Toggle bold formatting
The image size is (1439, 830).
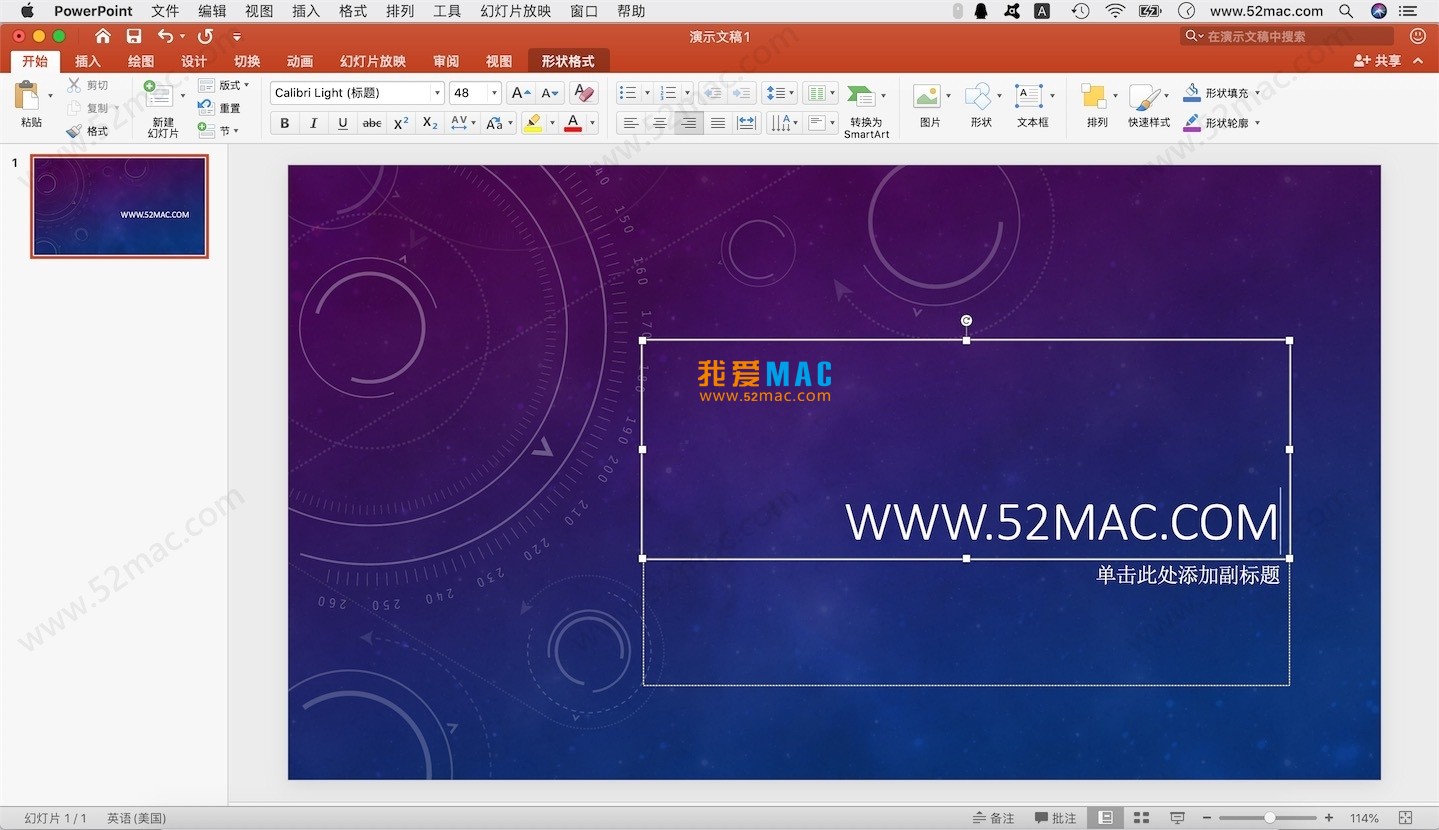click(x=285, y=123)
